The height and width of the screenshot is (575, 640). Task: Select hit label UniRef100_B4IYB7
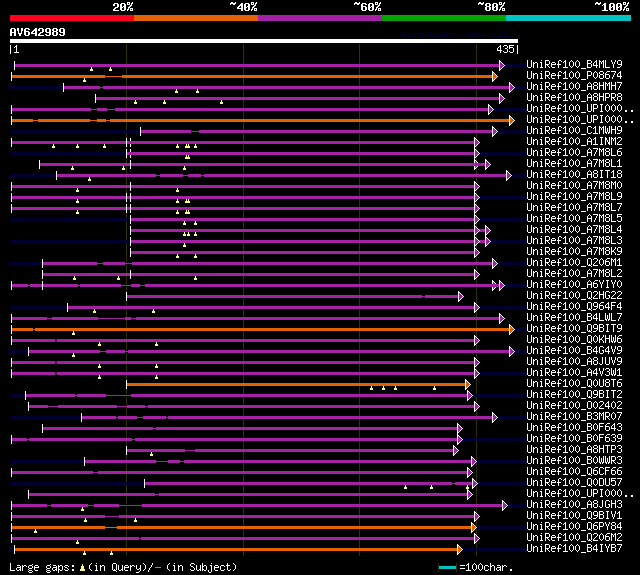tap(574, 549)
